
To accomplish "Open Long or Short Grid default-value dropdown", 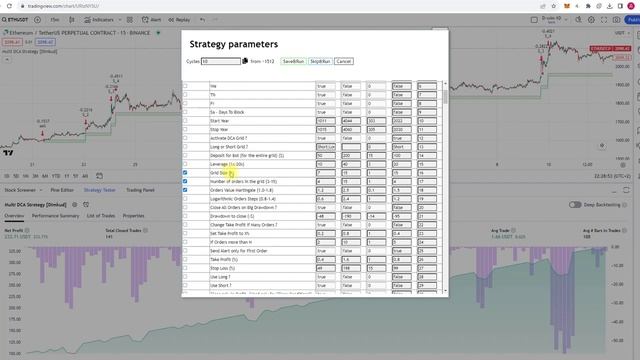I will pyautogui.click(x=402, y=147).
